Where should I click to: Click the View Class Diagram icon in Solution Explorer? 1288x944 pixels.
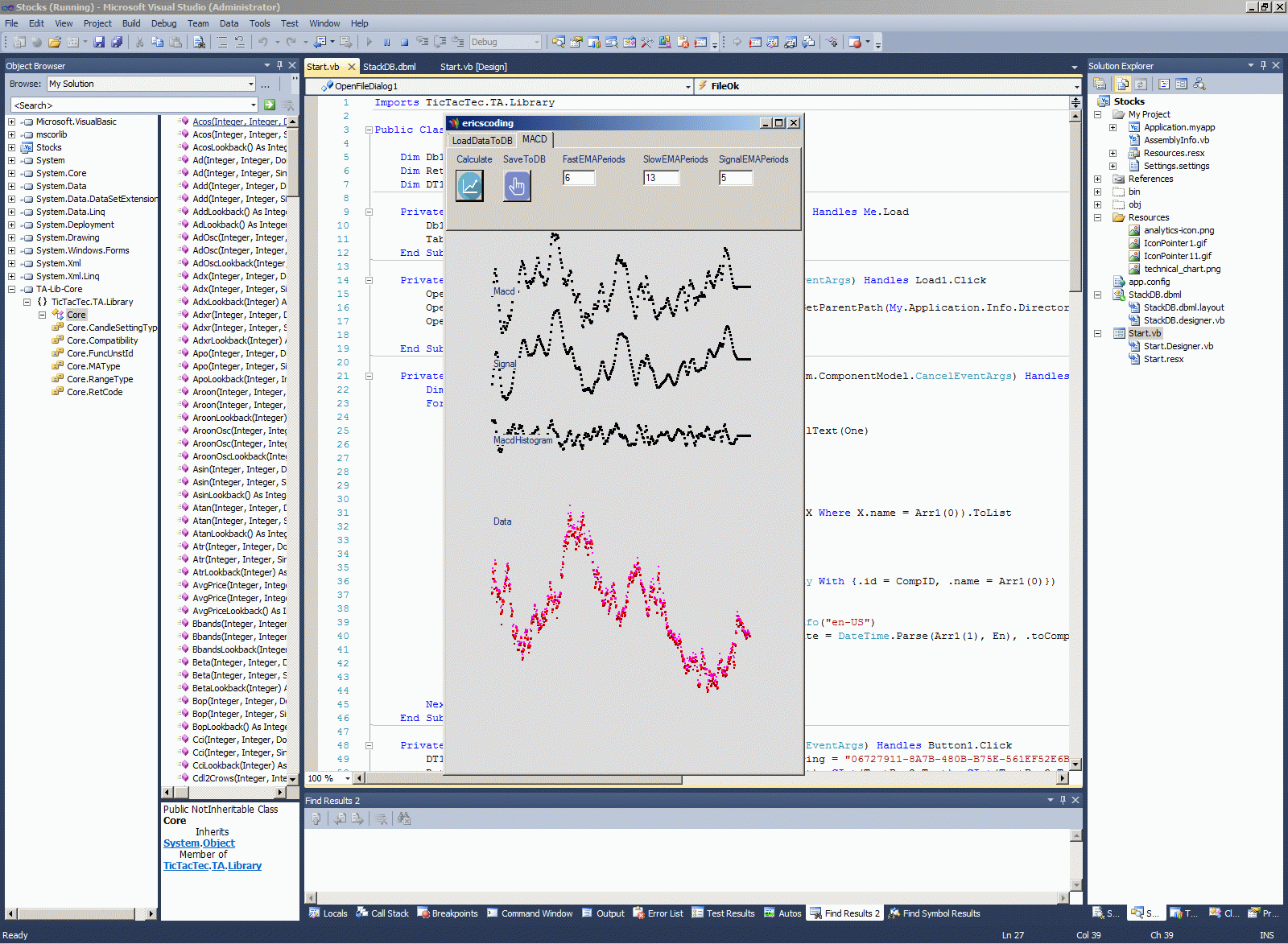click(1199, 84)
